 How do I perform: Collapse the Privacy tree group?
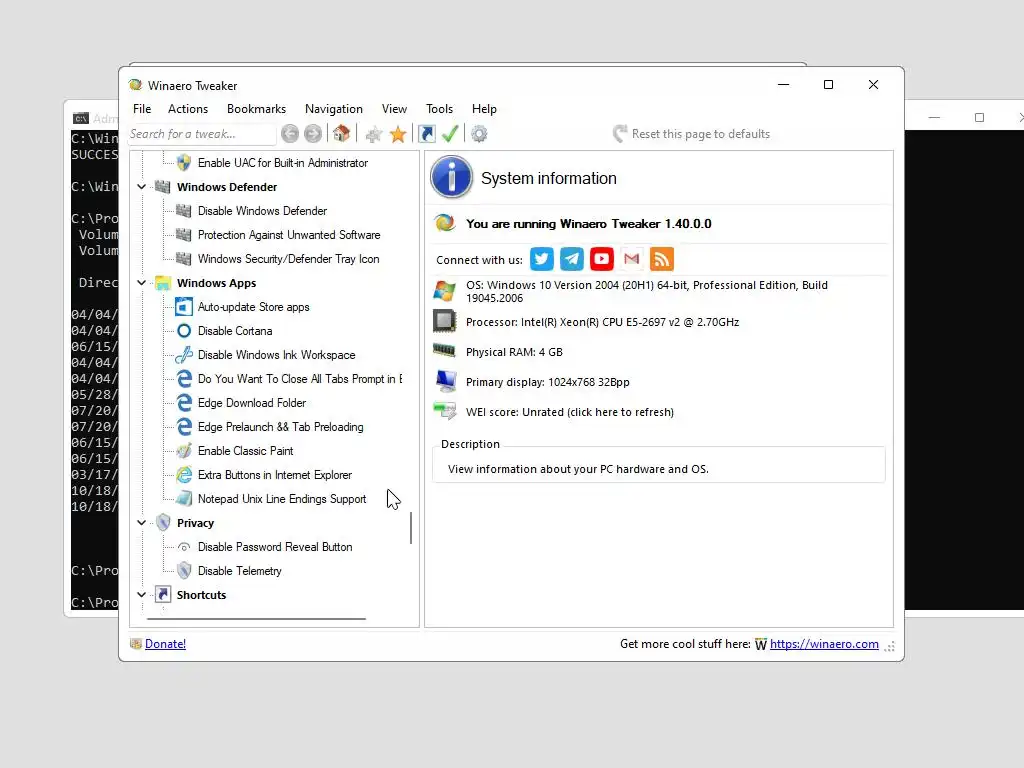pyautogui.click(x=141, y=522)
